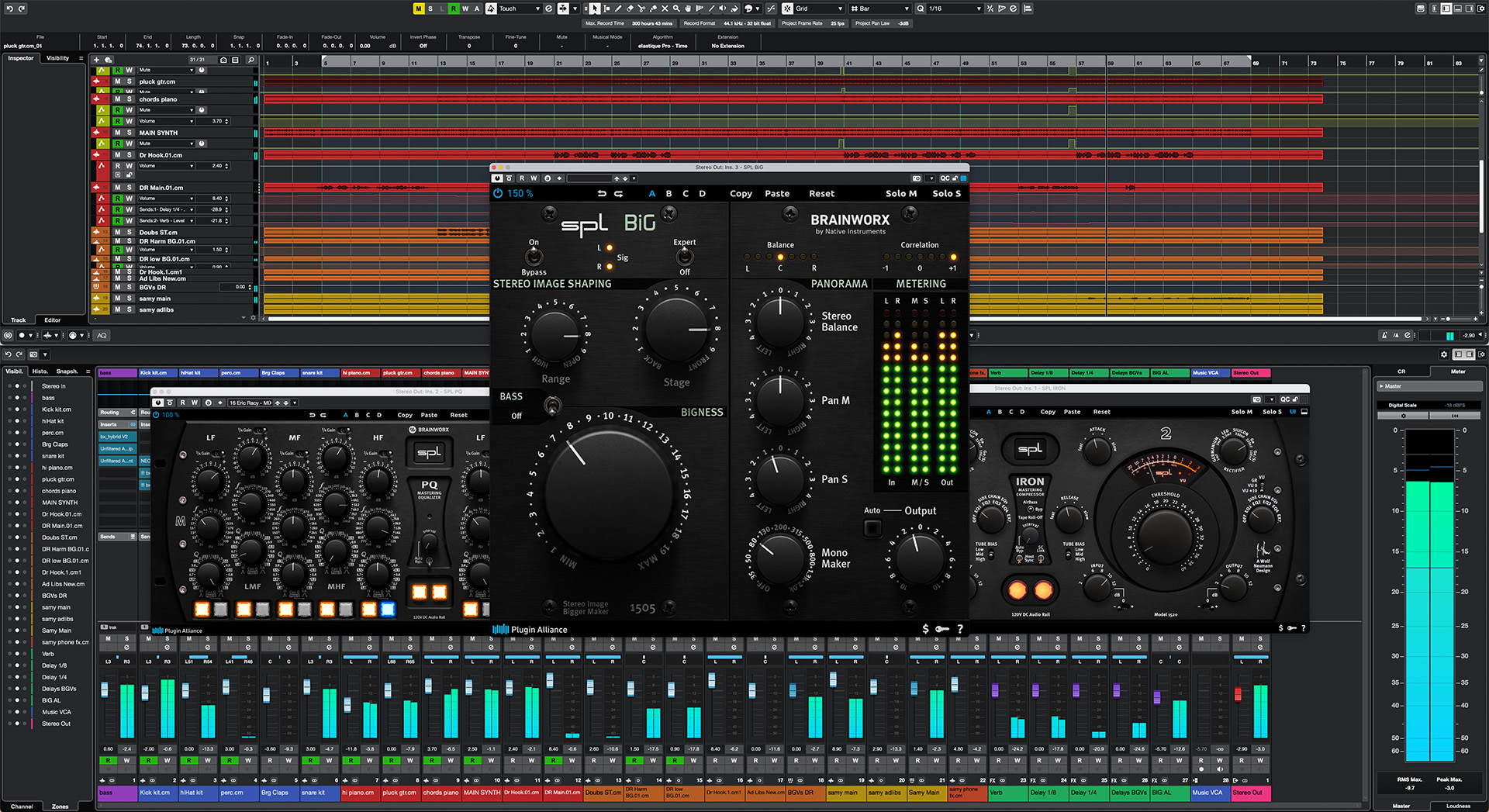Expand the Routing rack section

point(117,413)
